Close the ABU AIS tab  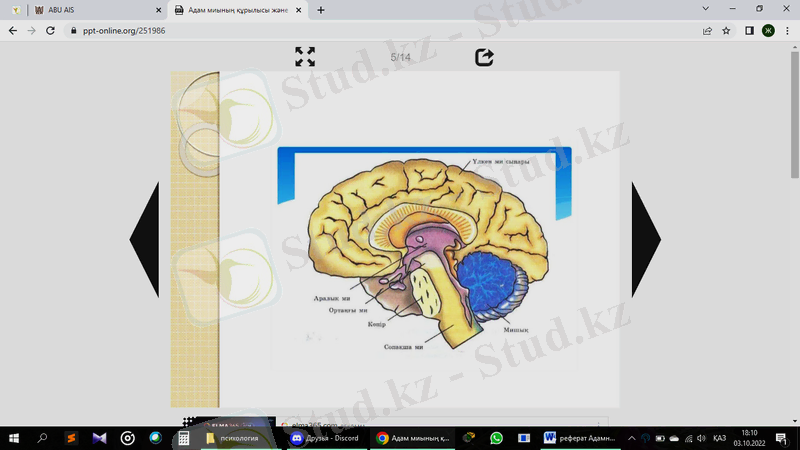pyautogui.click(x=158, y=10)
